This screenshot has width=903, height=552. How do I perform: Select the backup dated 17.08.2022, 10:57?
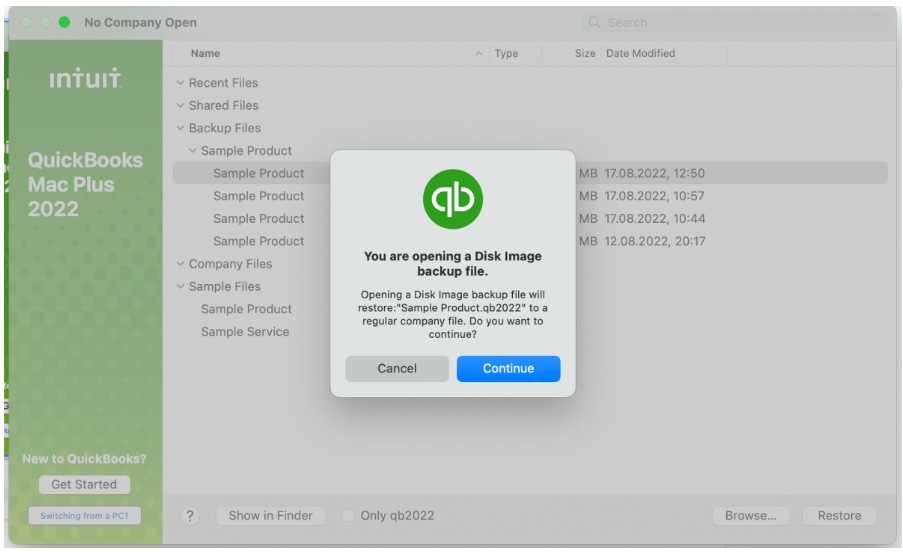(x=530, y=196)
